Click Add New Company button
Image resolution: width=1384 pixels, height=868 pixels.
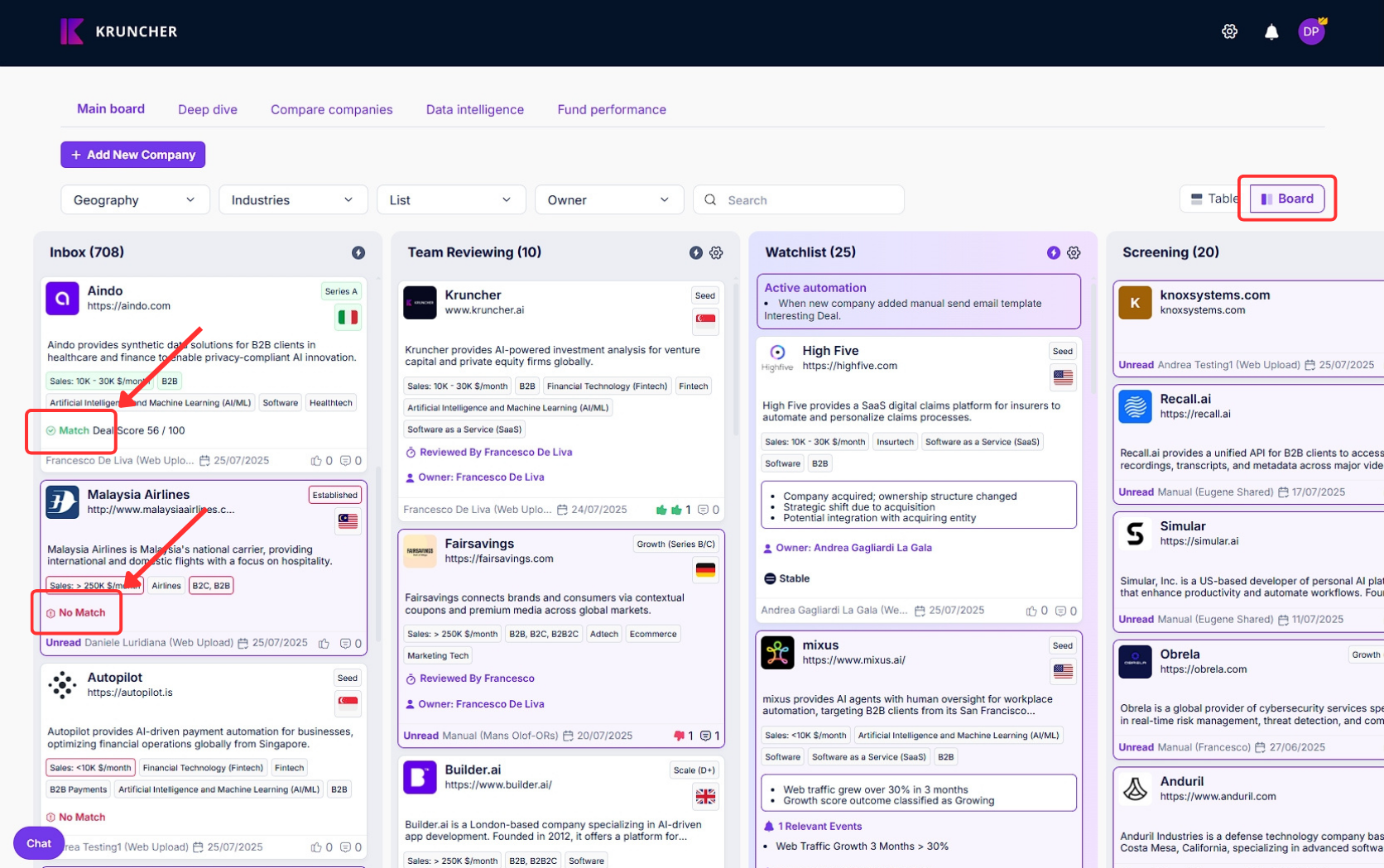tap(132, 155)
